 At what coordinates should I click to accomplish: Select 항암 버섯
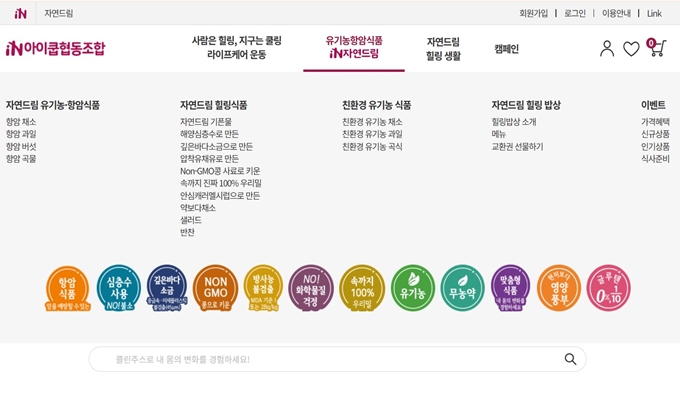(21, 147)
